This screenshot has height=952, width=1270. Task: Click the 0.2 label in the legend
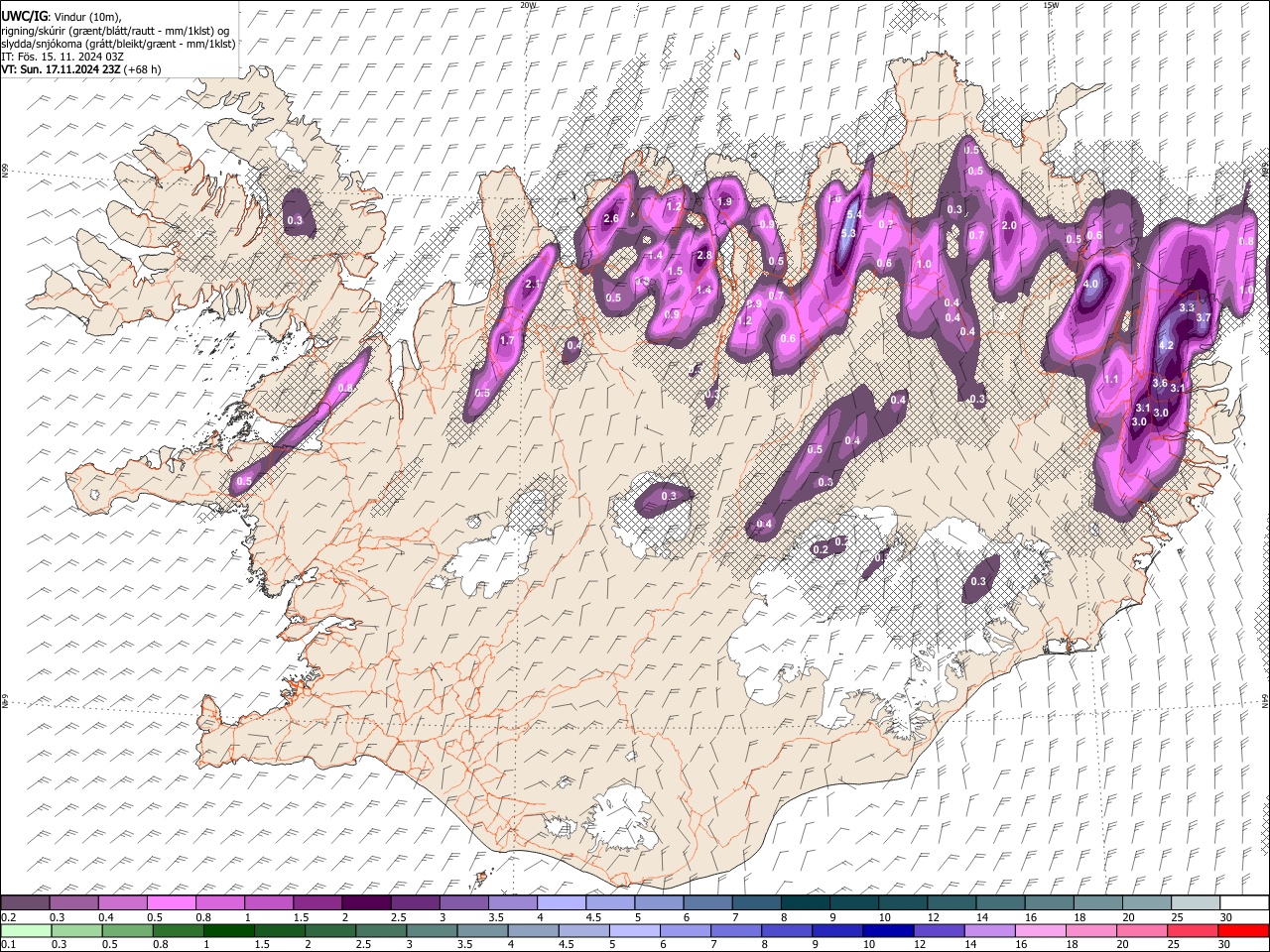[x=7, y=917]
